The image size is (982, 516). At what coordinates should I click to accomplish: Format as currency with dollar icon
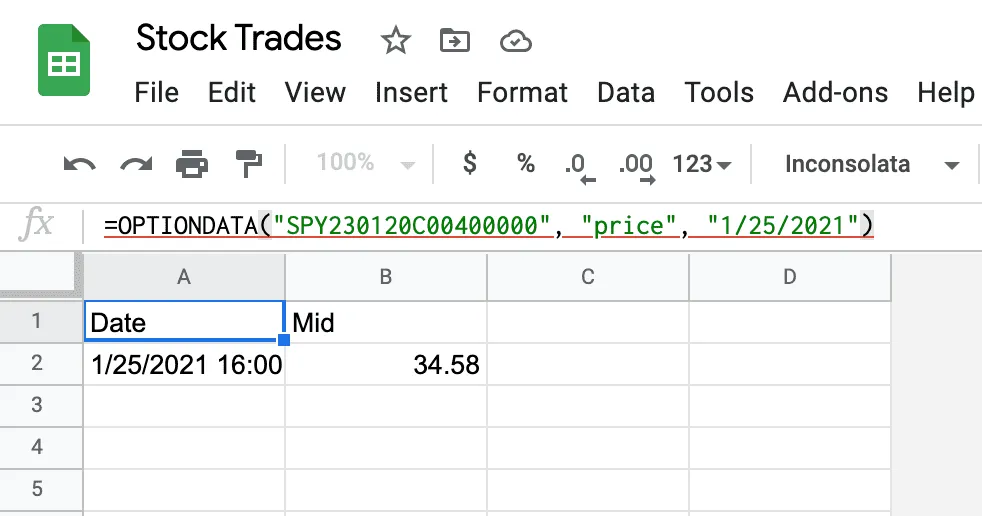470,163
